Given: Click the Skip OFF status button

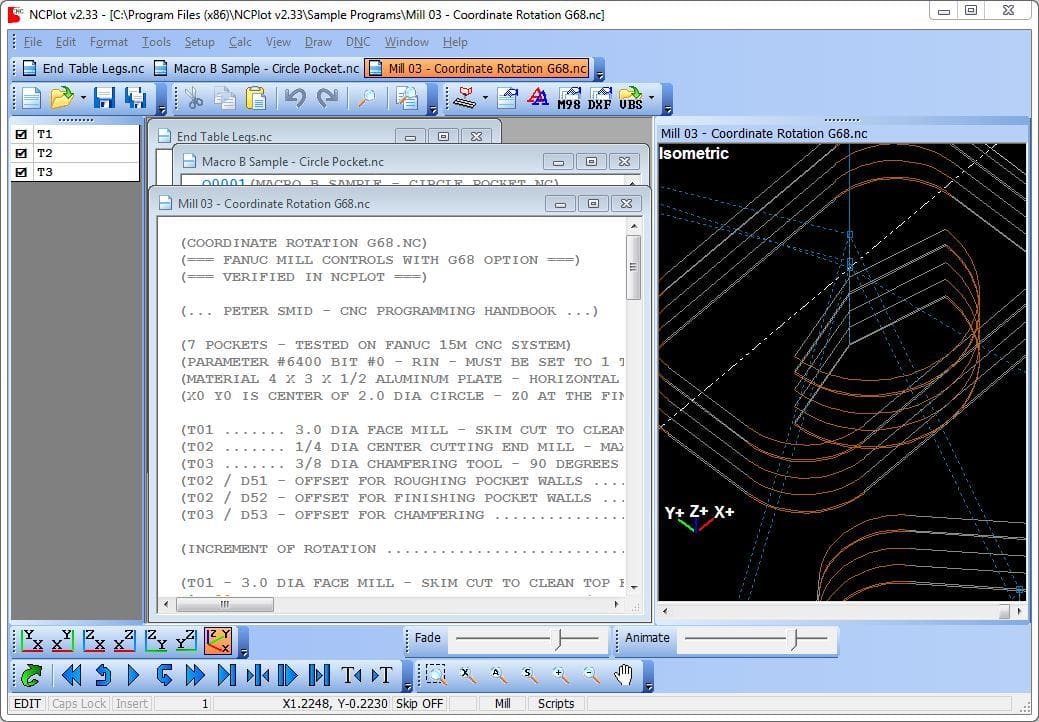Looking at the screenshot, I should tap(420, 704).
